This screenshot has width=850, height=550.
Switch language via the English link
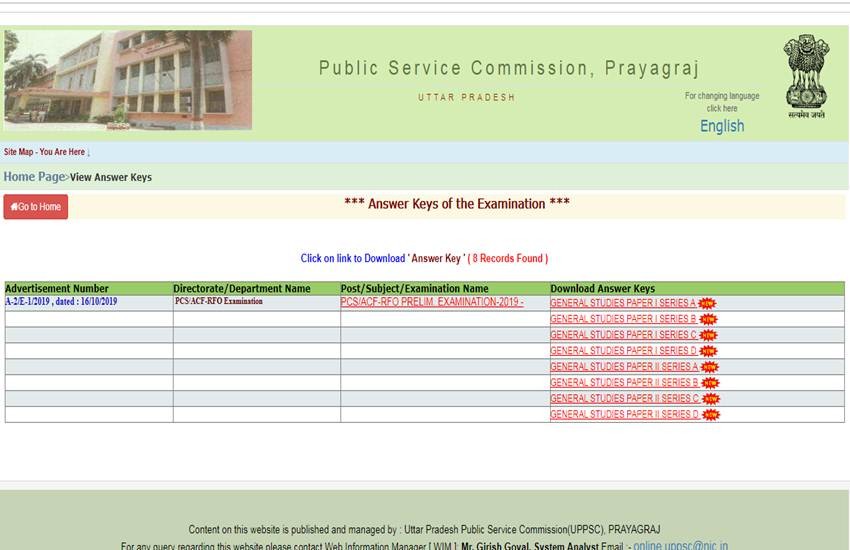[721, 126]
